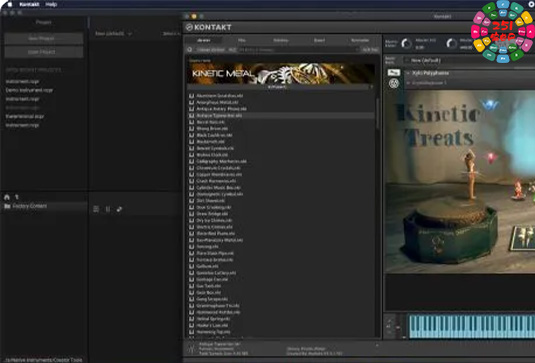The width and height of the screenshot is (535, 363).
Task: Click the arrow right of the Instruments bar
Action: tap(372, 87)
